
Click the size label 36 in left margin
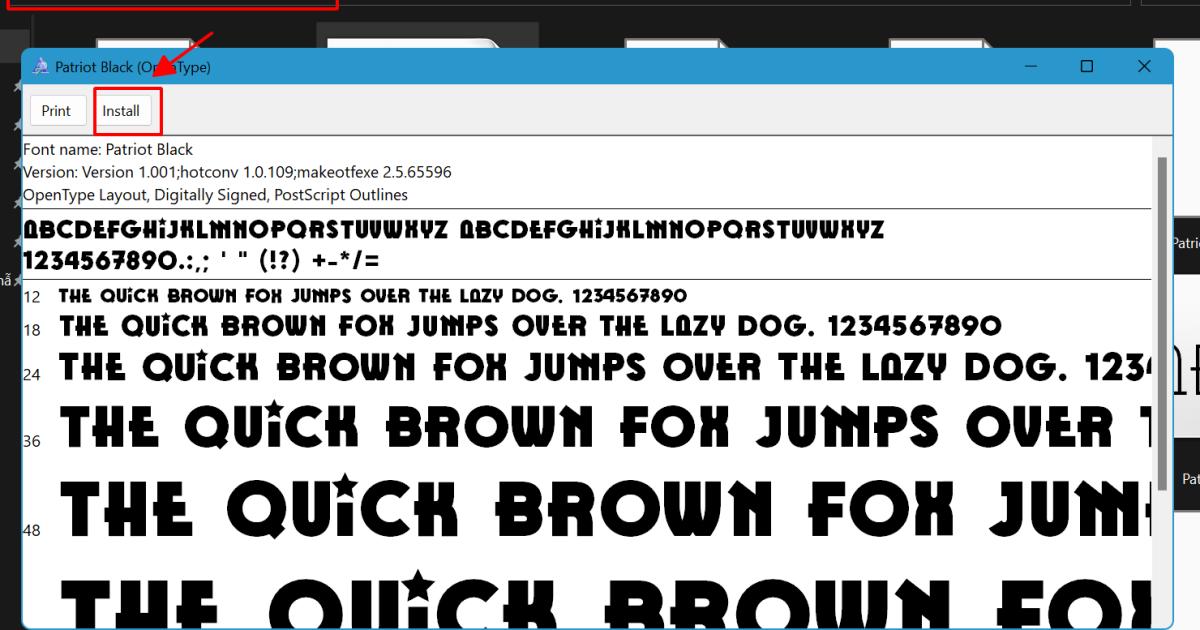pos(31,440)
